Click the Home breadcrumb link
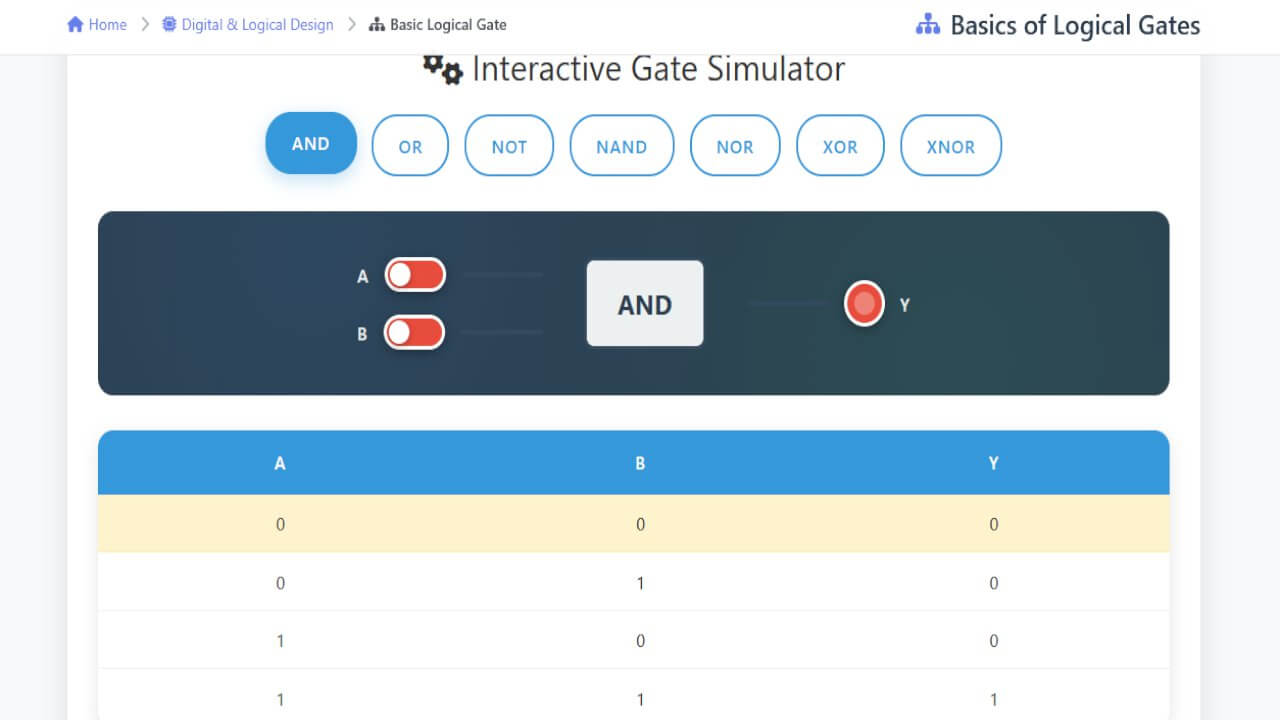Image resolution: width=1280 pixels, height=720 pixels. 106,23
